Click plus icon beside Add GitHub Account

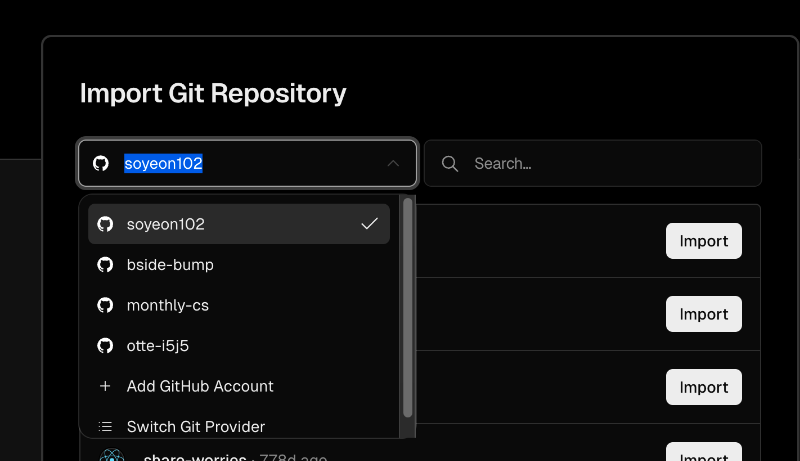(105, 386)
